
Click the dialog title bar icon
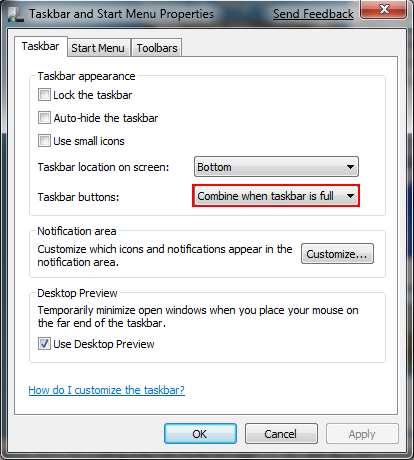click(16, 15)
